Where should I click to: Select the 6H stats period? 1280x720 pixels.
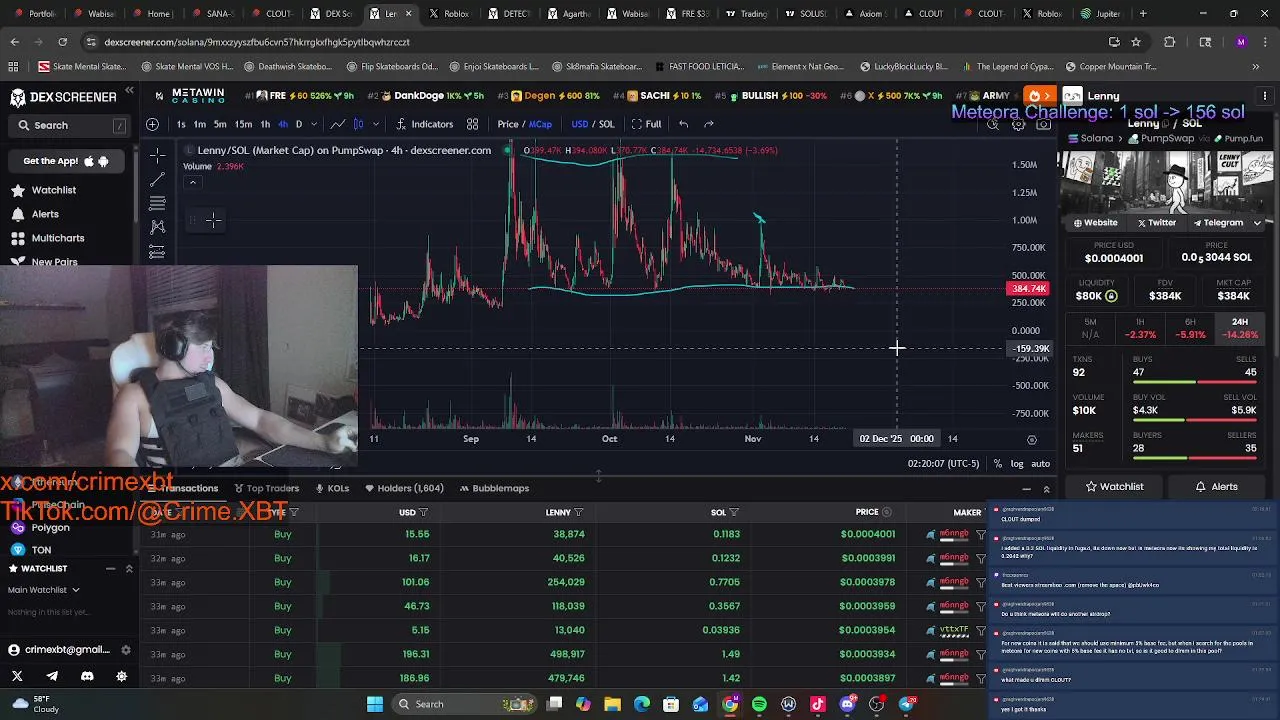click(x=1190, y=329)
